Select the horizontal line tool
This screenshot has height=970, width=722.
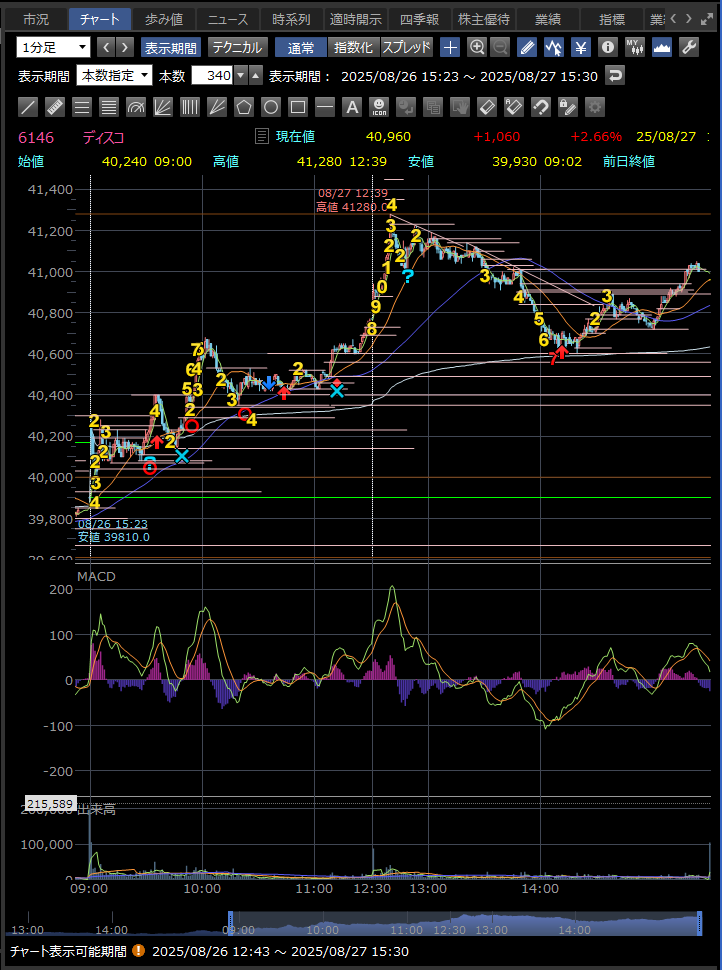click(x=325, y=107)
